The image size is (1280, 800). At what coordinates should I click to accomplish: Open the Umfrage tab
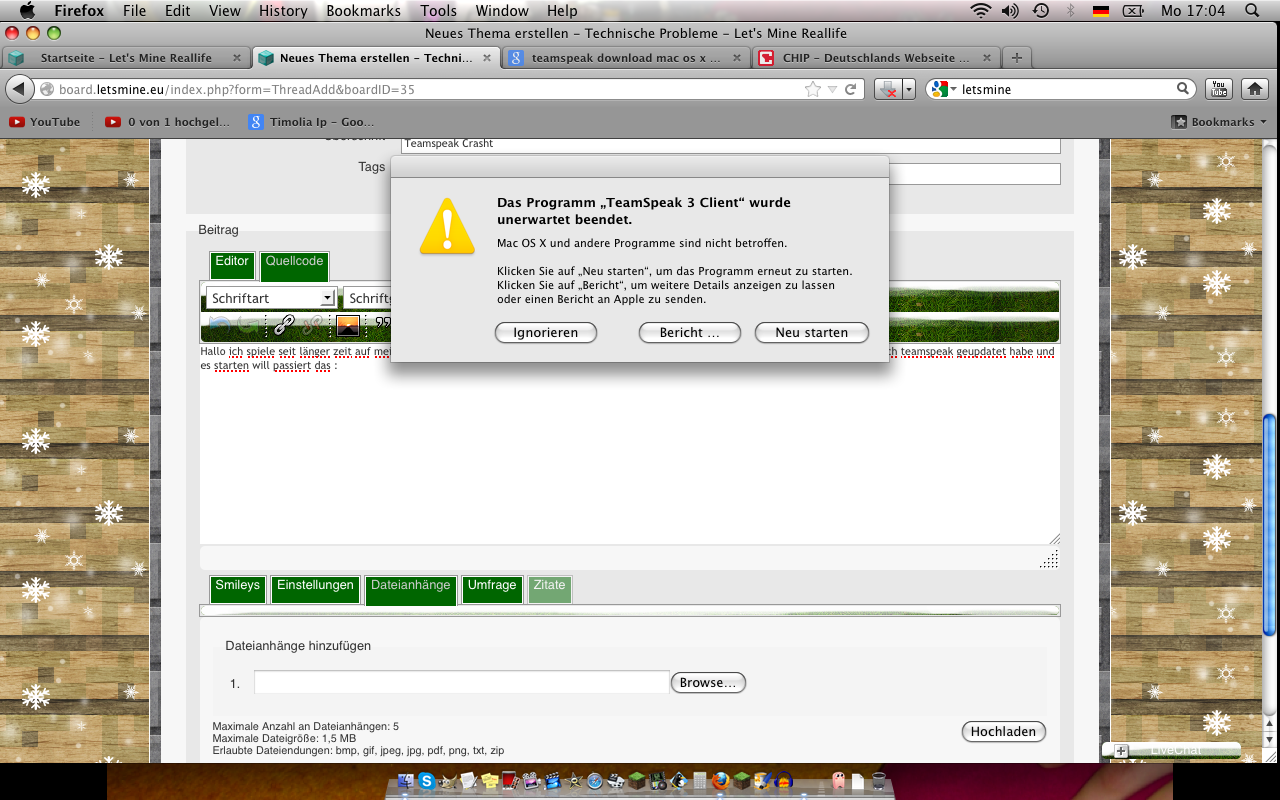tap(492, 590)
